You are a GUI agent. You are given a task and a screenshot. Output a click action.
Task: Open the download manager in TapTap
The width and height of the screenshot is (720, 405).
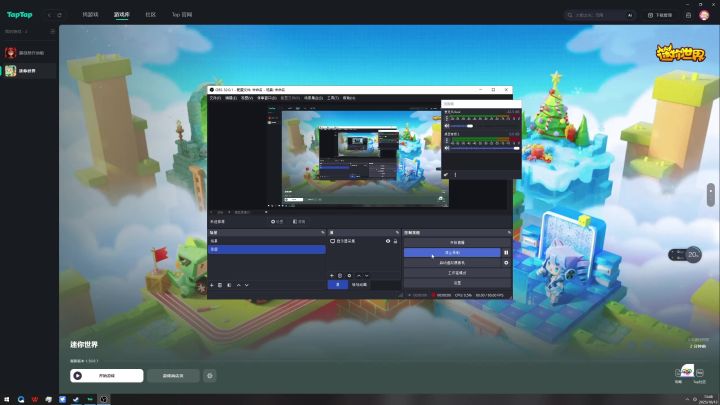pos(660,15)
